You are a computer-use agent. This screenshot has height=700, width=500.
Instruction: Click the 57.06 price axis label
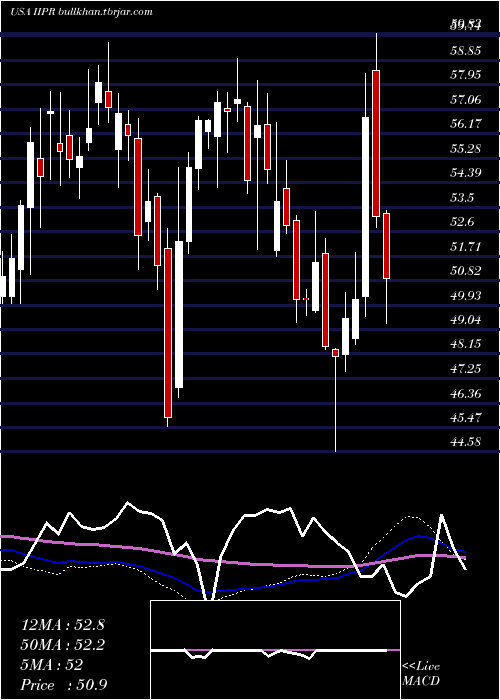[465, 99]
